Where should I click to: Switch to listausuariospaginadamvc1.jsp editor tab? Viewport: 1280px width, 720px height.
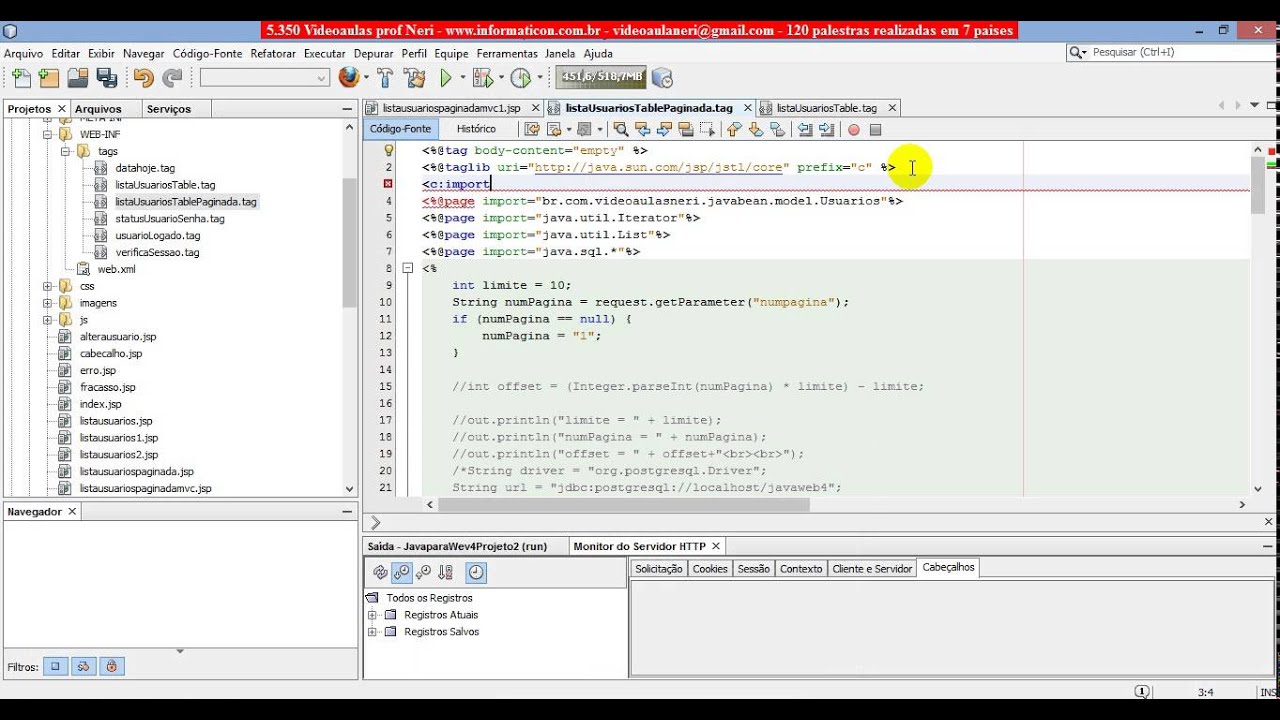tap(451, 107)
